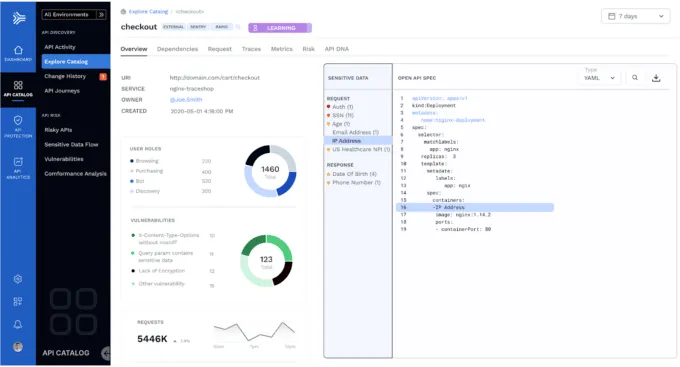This screenshot has height=367, width=680.
Task: Select Date Of Birth (4) response item
Action: pyautogui.click(x=354, y=174)
